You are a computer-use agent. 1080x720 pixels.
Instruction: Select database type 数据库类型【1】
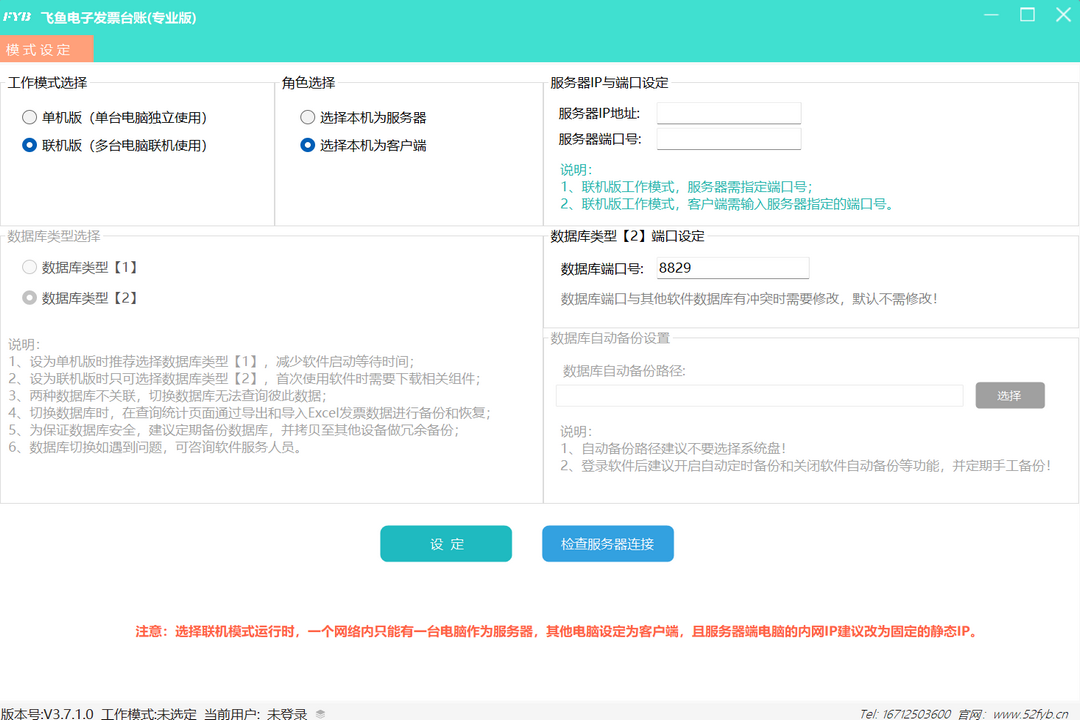(30, 267)
